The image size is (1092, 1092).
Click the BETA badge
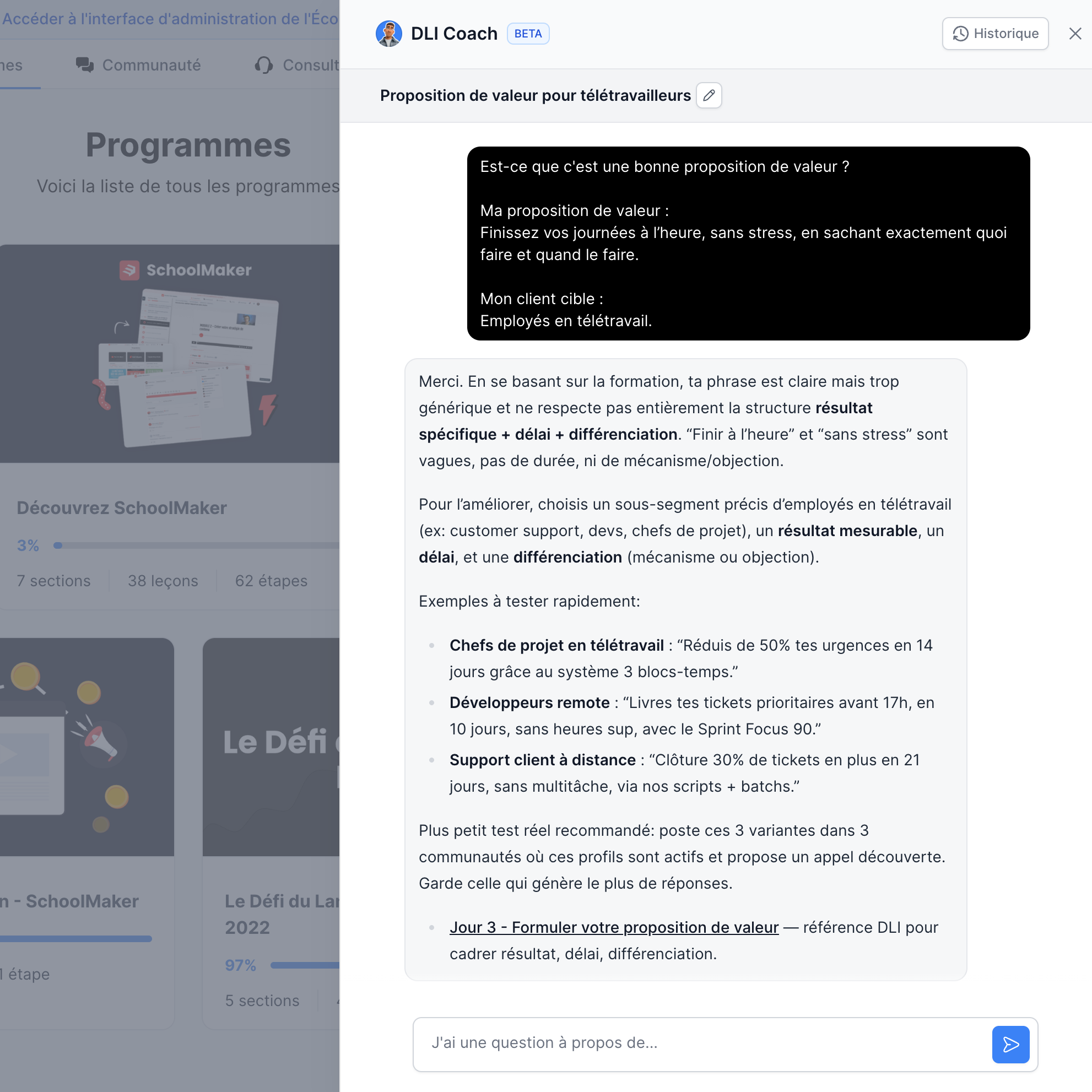(x=527, y=34)
